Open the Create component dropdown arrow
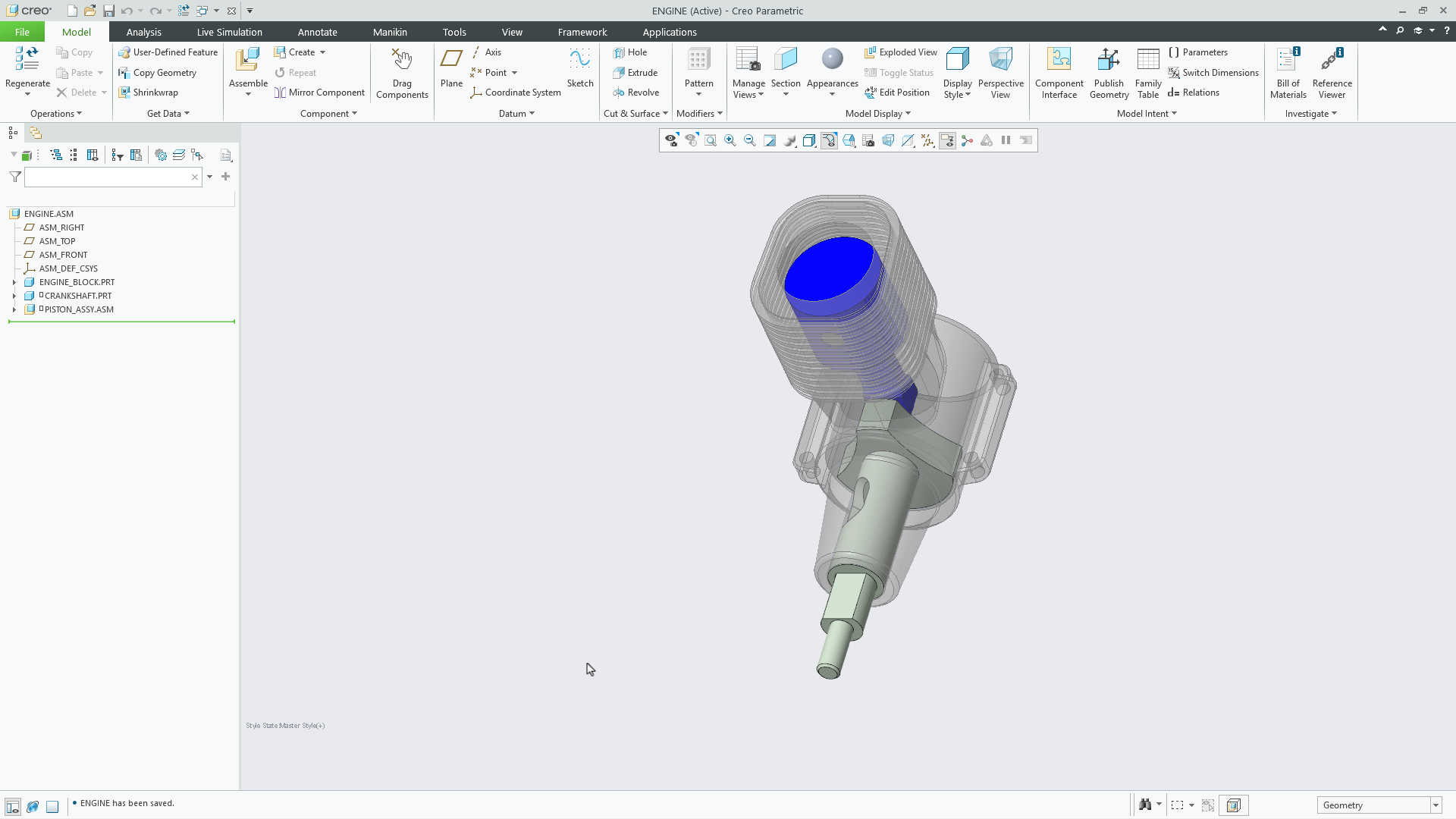The width and height of the screenshot is (1456, 819). point(322,52)
